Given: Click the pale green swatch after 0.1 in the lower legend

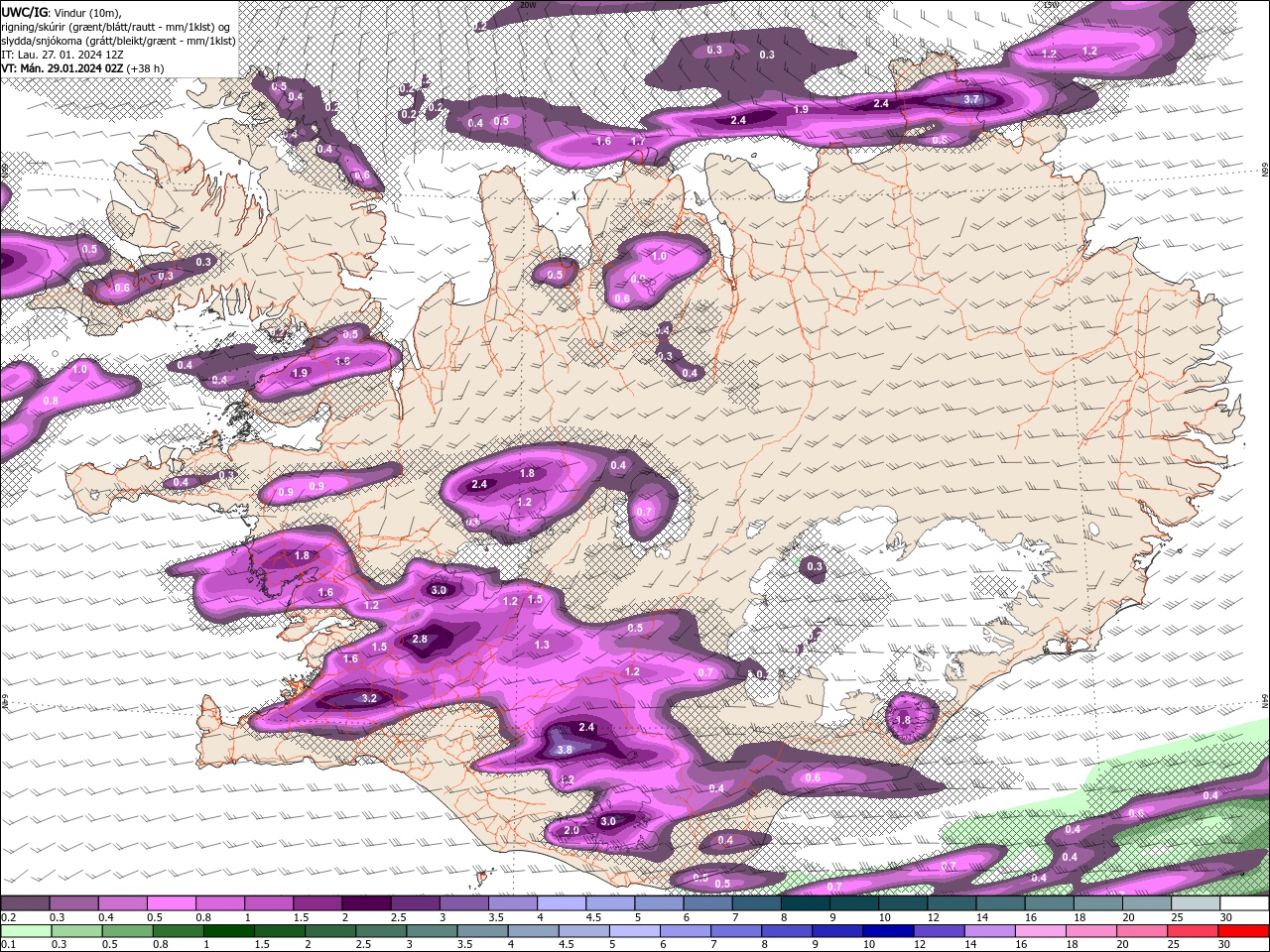Looking at the screenshot, I should pos(25,931).
